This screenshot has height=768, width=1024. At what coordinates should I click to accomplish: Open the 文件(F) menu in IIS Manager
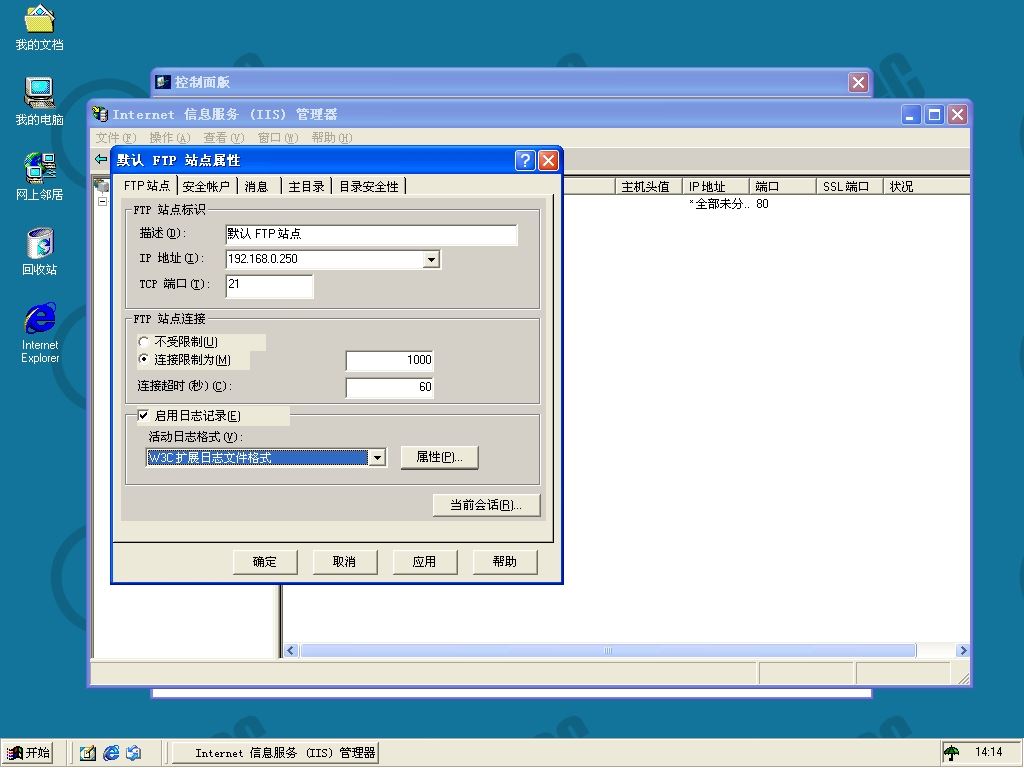116,138
